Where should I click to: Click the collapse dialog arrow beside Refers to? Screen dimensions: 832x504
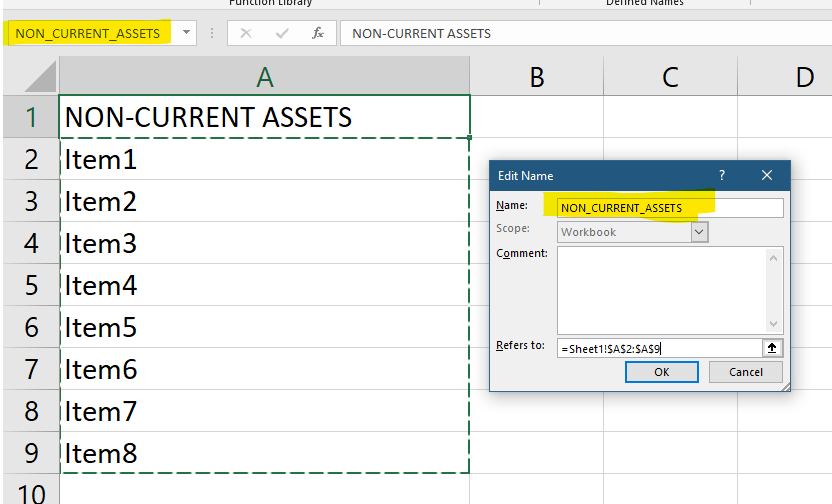click(772, 348)
